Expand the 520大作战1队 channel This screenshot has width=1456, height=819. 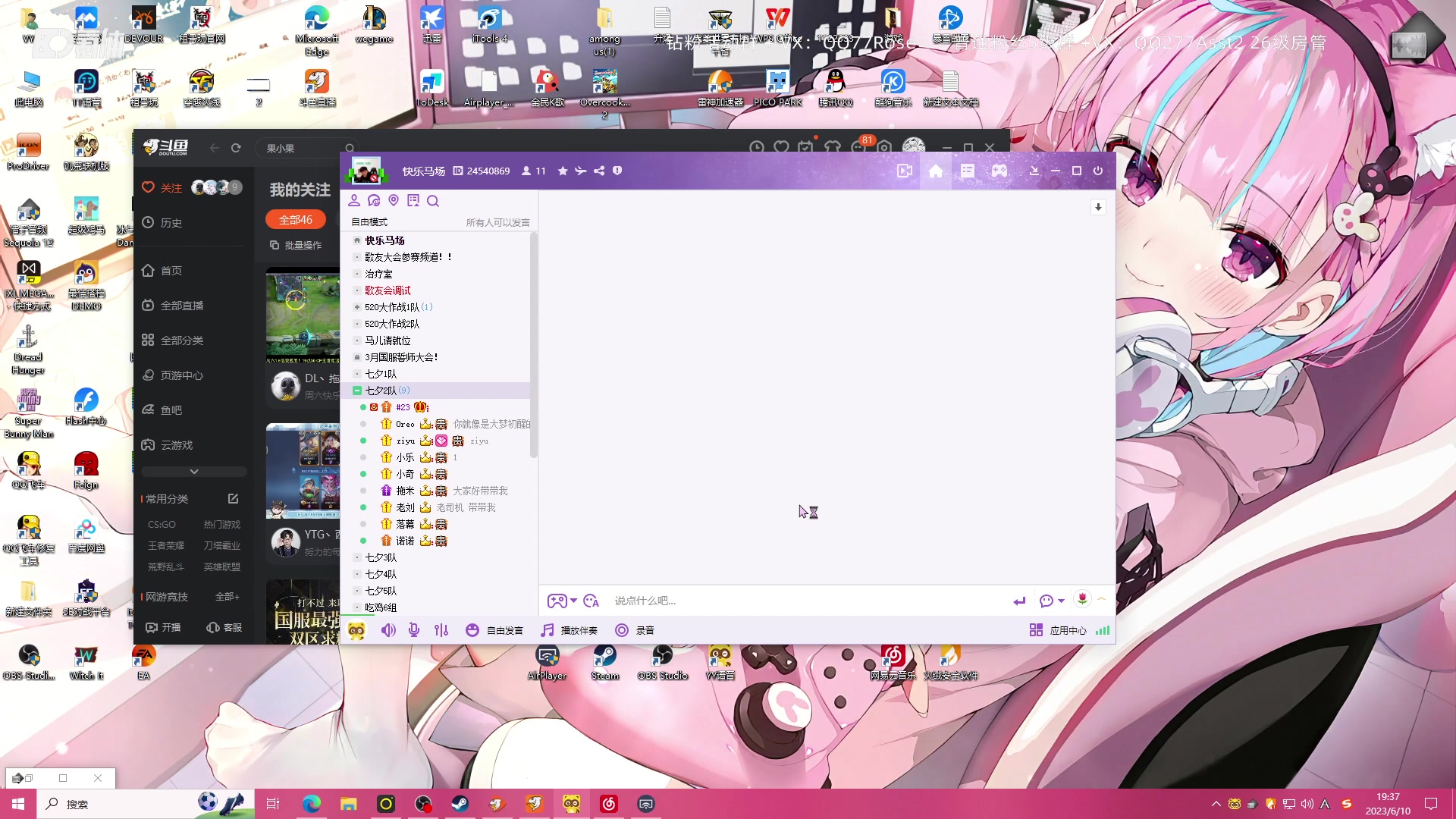(x=357, y=307)
